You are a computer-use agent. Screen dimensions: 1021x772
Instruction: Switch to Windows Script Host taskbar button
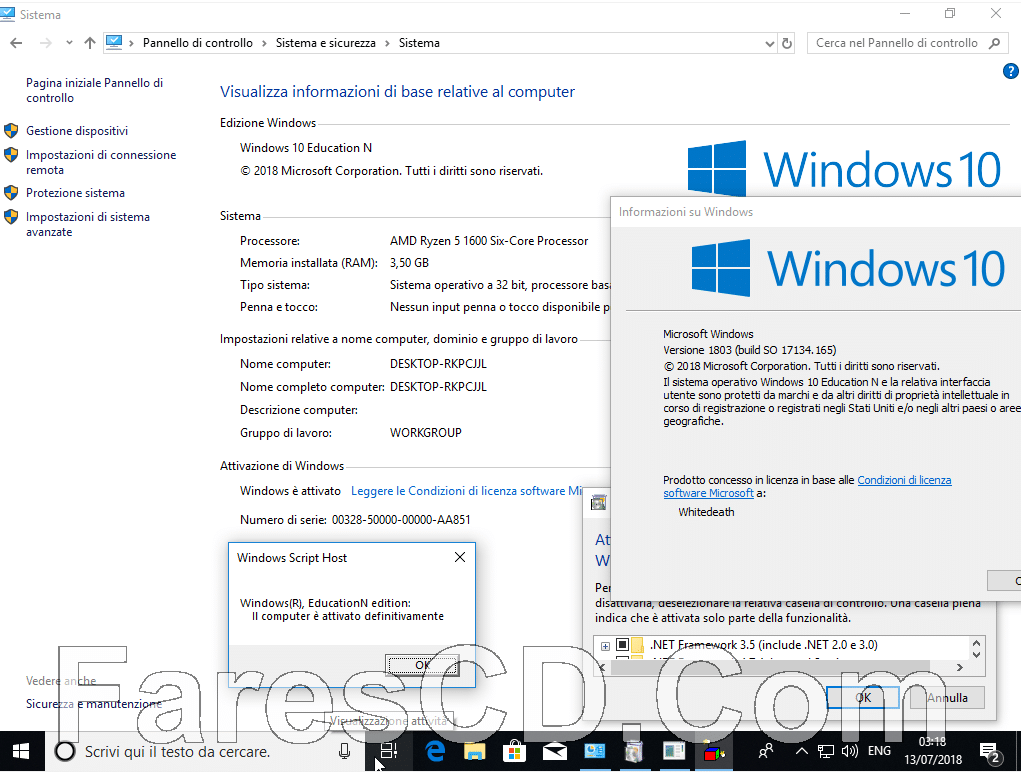tap(714, 752)
